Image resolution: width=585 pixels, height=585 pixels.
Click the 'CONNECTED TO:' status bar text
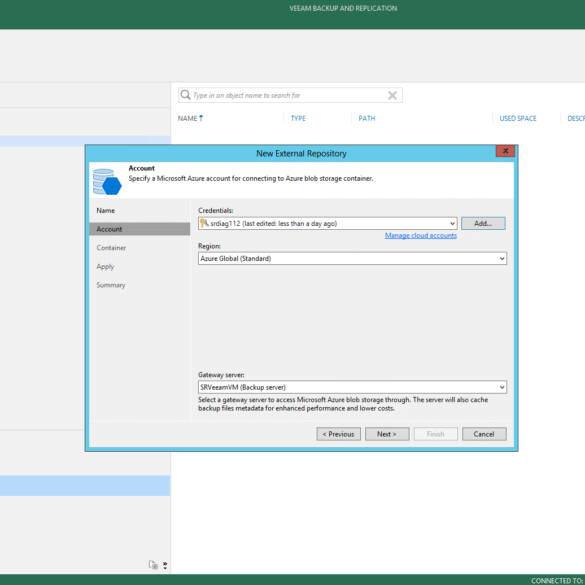[x=557, y=581]
